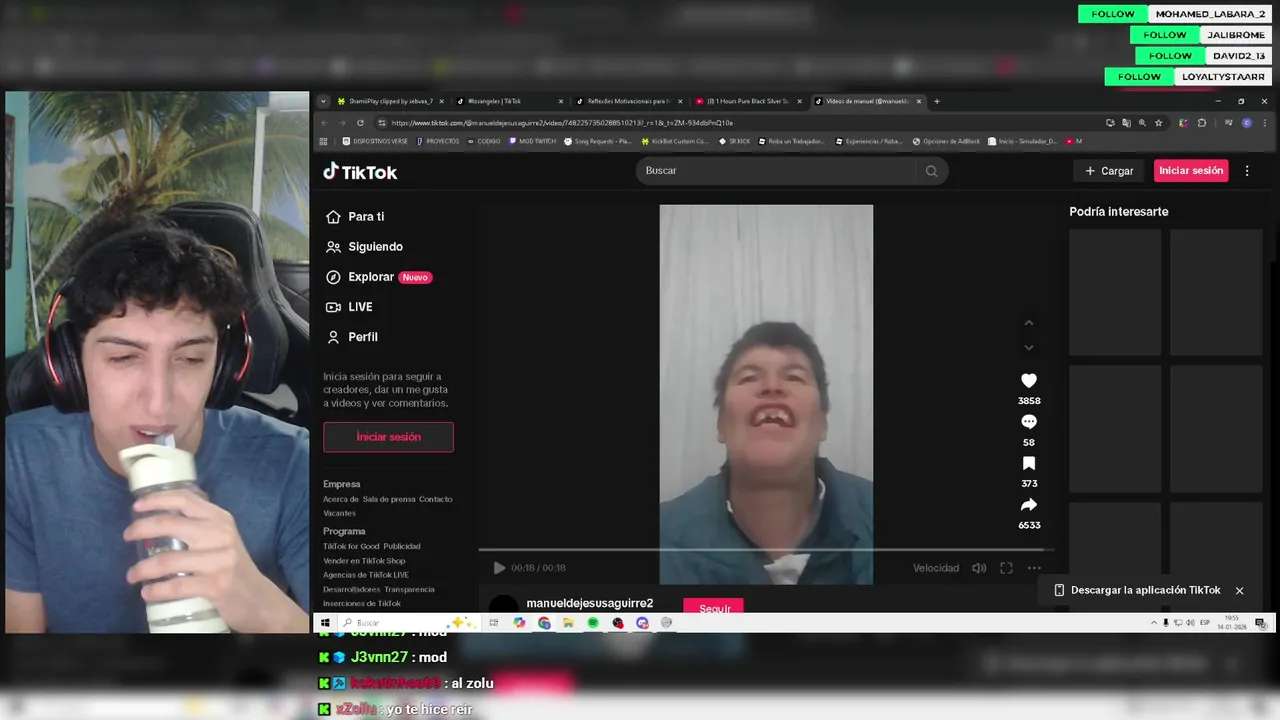Click the browser back arrow
The width and height of the screenshot is (1280, 720).
(x=324, y=123)
